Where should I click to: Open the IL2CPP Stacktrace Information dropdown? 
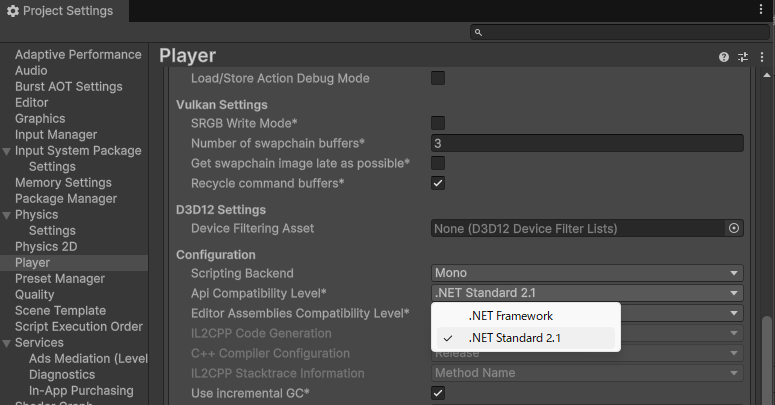(587, 373)
